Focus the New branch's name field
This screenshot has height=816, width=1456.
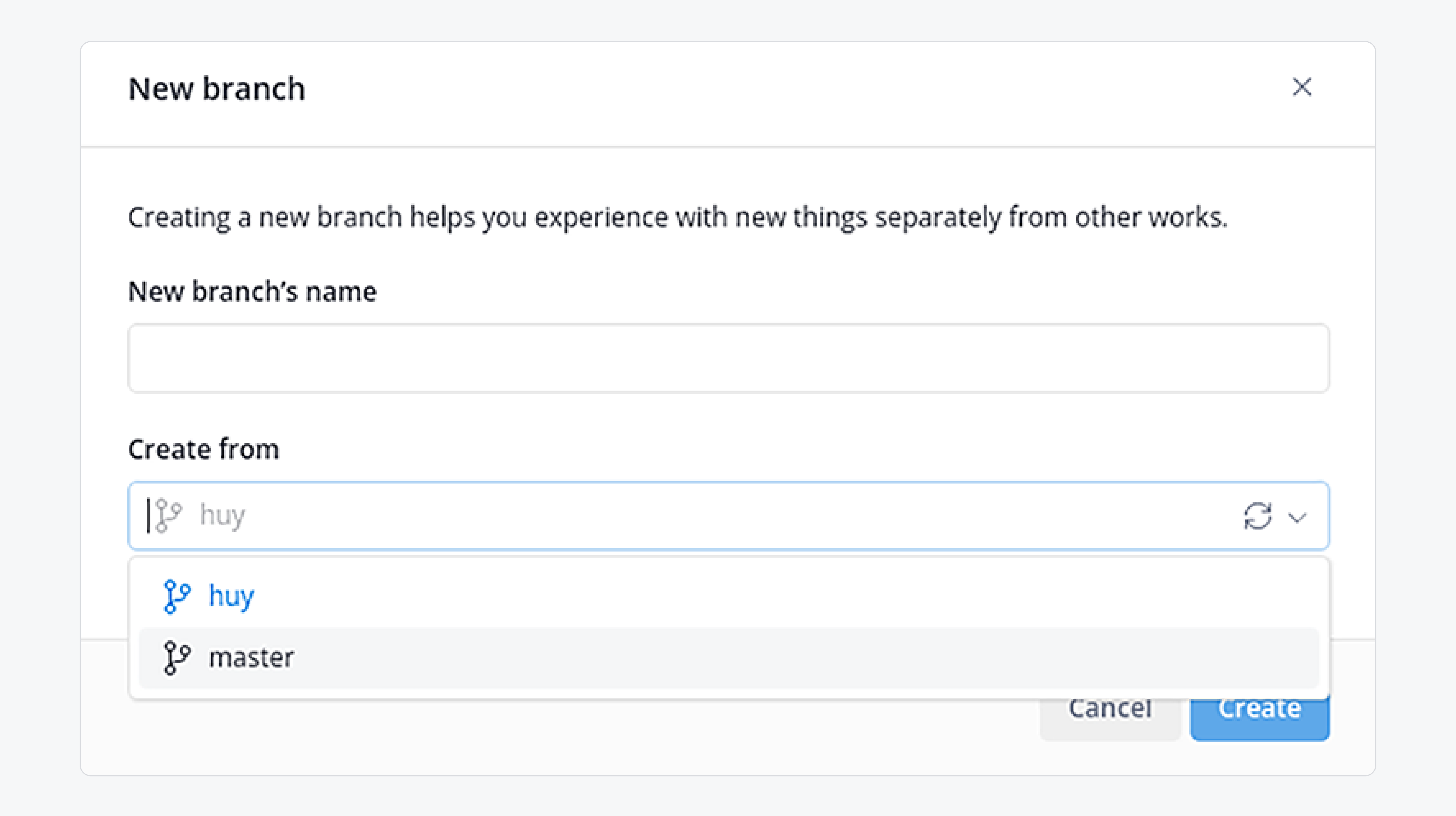click(x=729, y=357)
